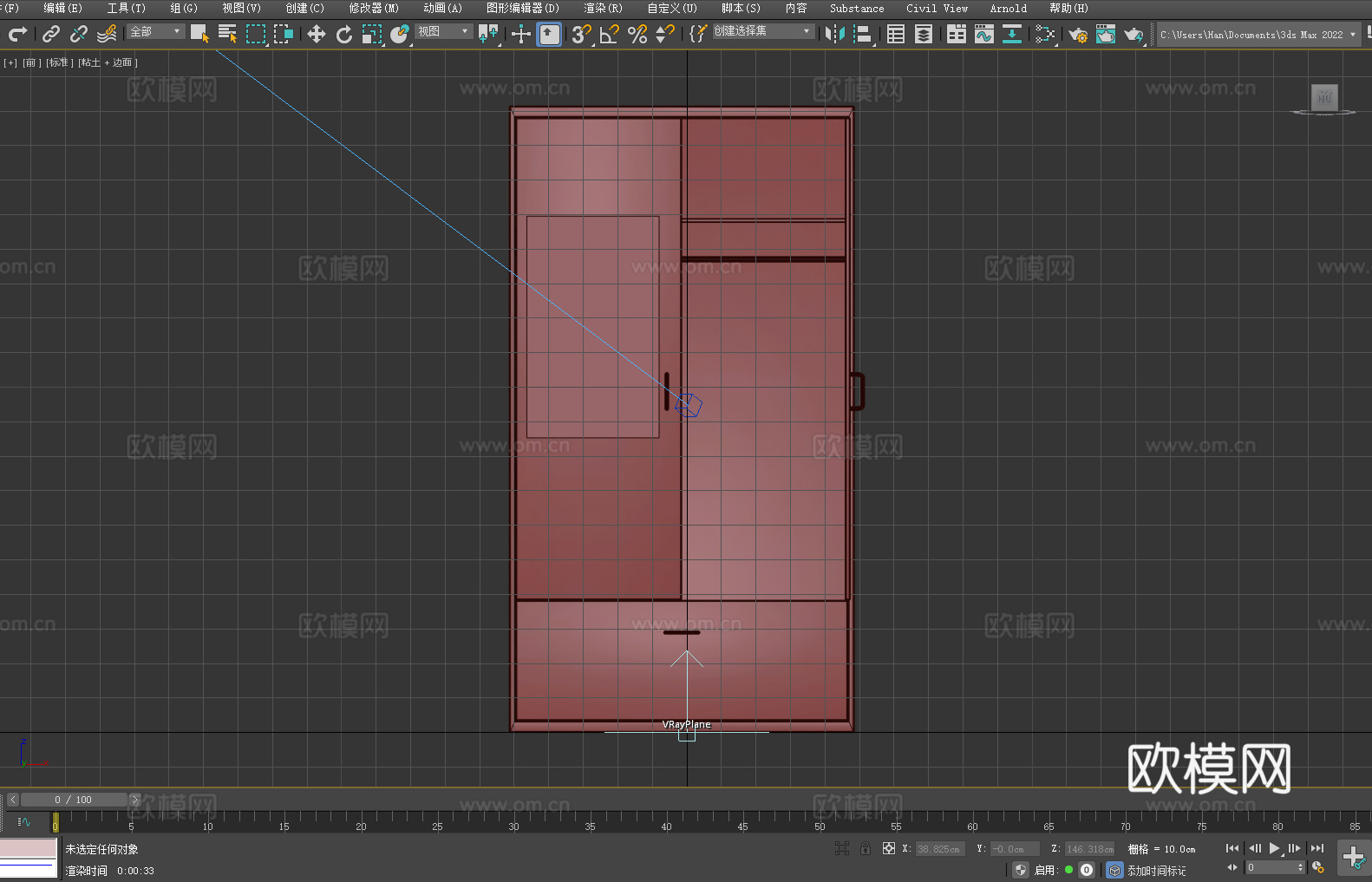1372x882 pixels.
Task: Open the Civil View menu
Action: pyautogui.click(x=937, y=8)
